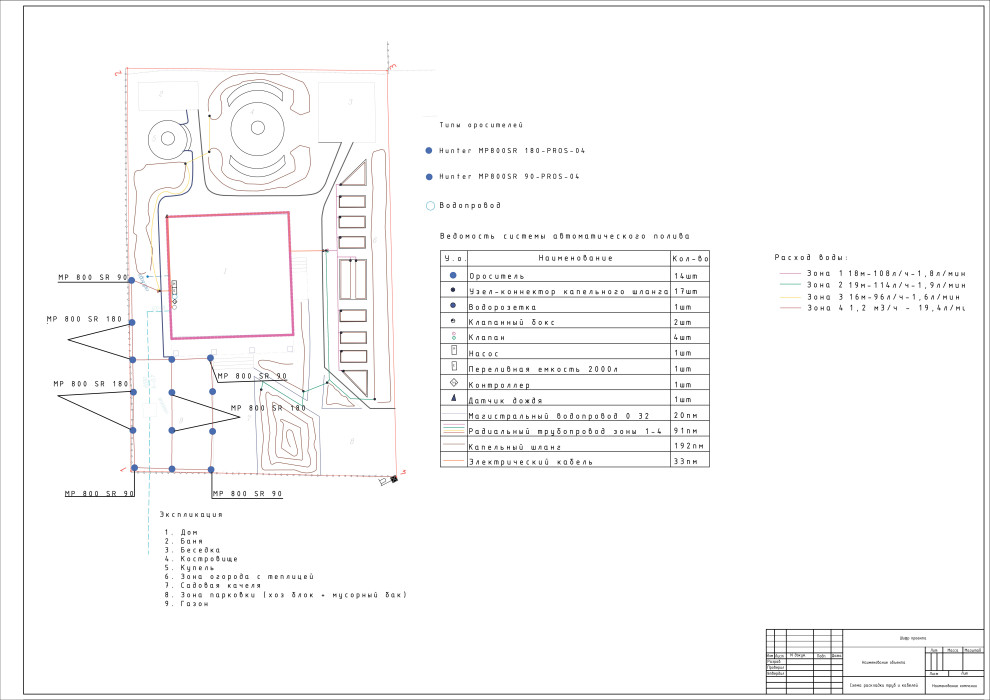Click the Насос pump symbol in legend table

pyautogui.click(x=453, y=353)
